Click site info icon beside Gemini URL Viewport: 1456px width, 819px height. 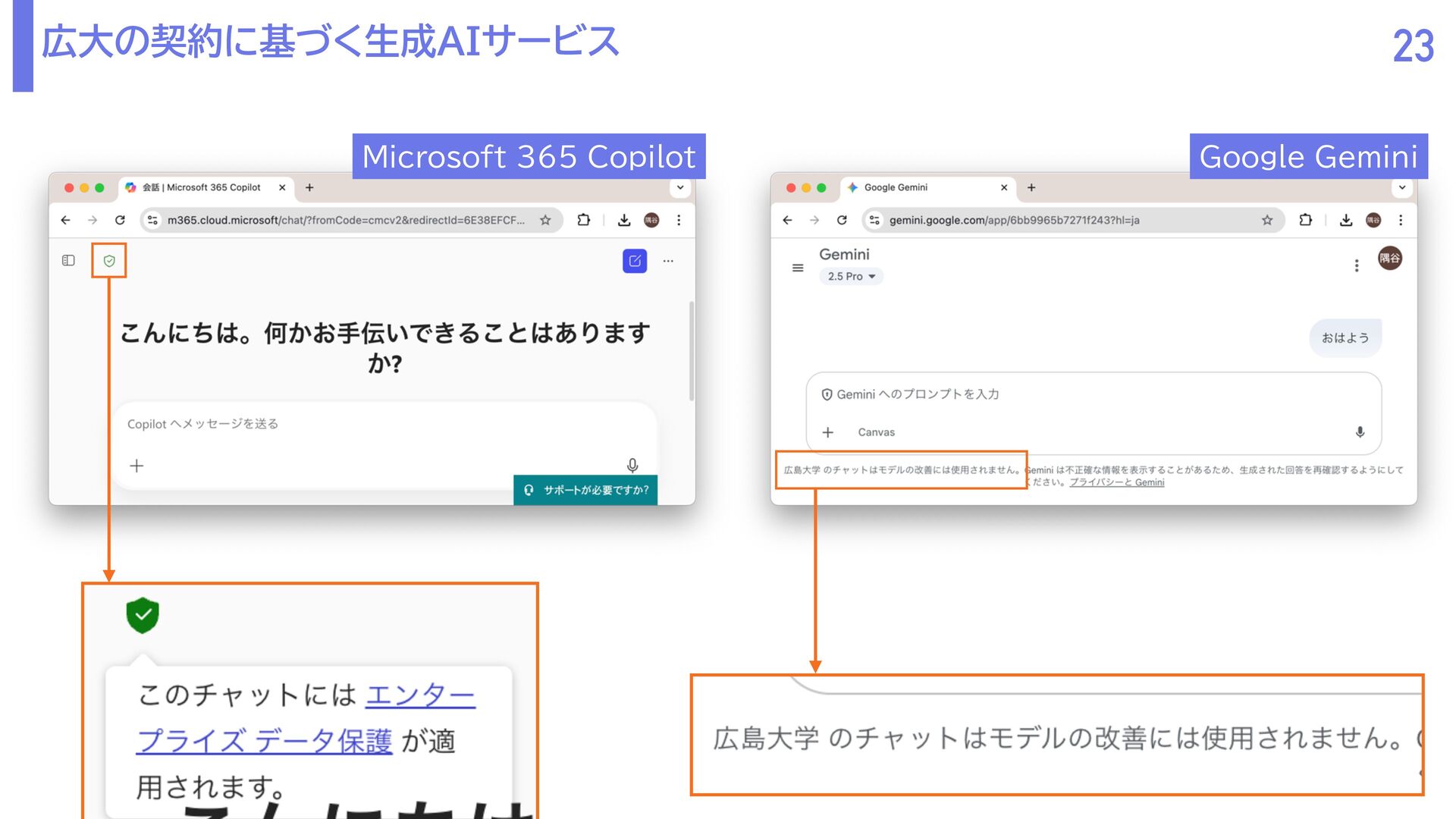pos(874,220)
